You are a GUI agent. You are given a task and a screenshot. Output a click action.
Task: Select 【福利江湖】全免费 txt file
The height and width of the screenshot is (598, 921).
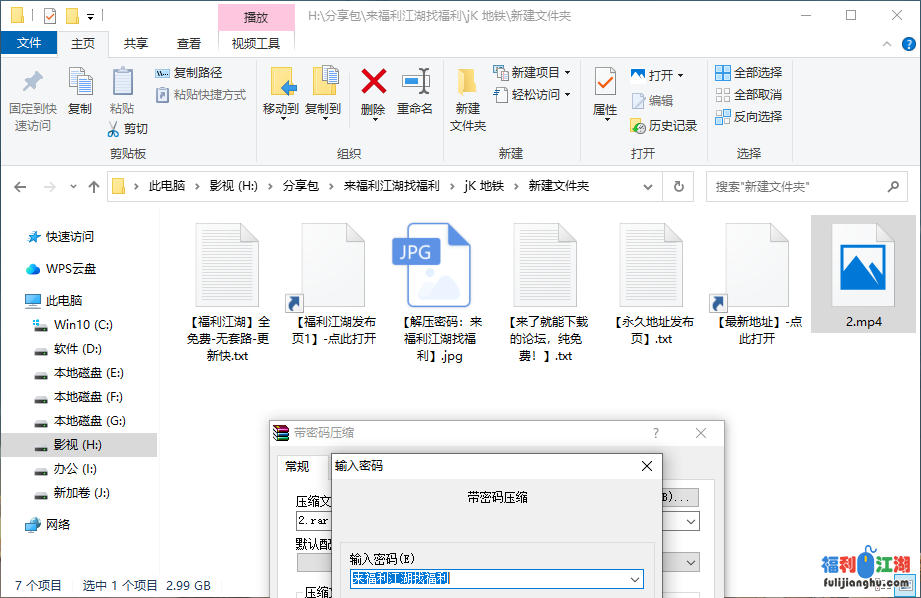point(228,292)
